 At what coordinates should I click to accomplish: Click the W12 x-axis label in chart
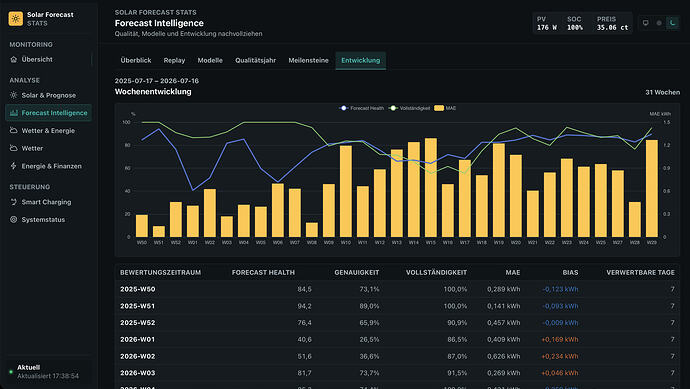(380, 242)
